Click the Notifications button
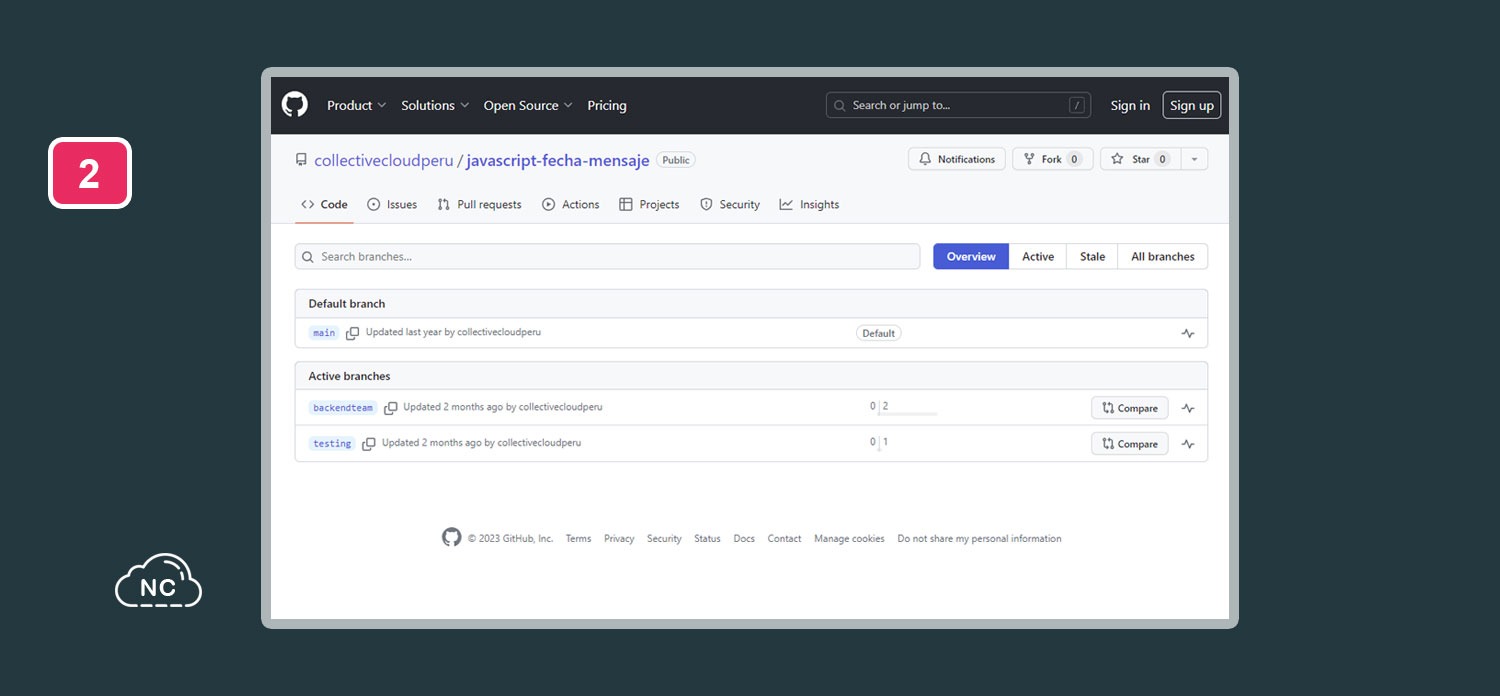The width and height of the screenshot is (1500, 696). pos(957,159)
